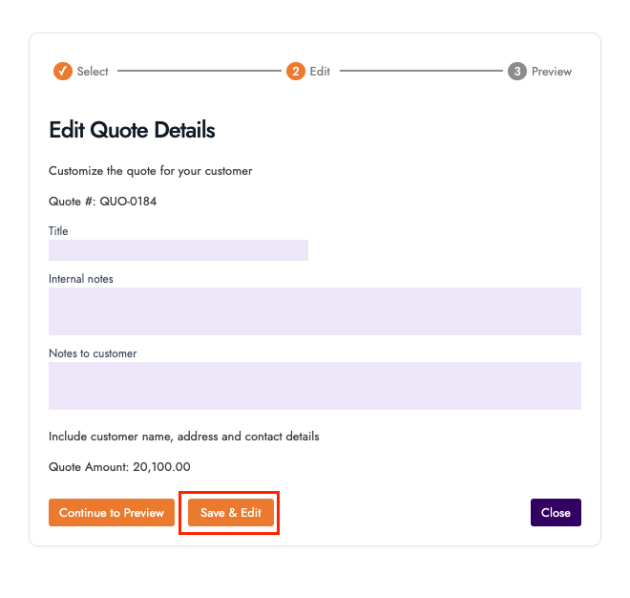Click the Quote Amount 20,100.00 text

pos(119,466)
